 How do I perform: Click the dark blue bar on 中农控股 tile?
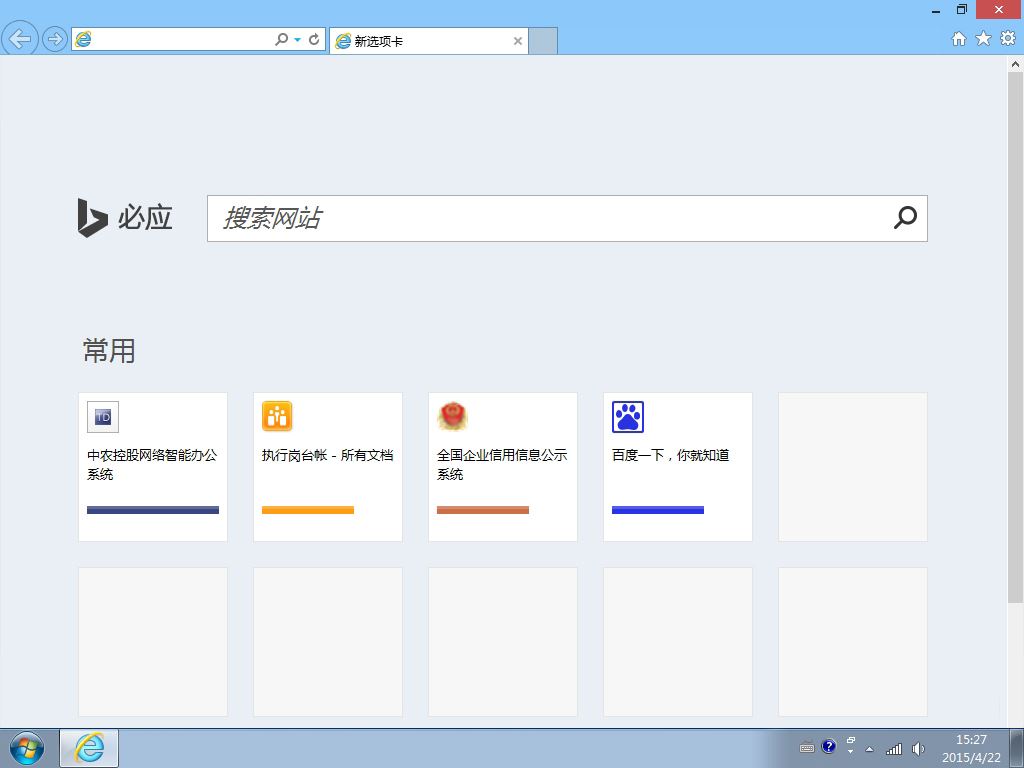pyautogui.click(x=153, y=510)
